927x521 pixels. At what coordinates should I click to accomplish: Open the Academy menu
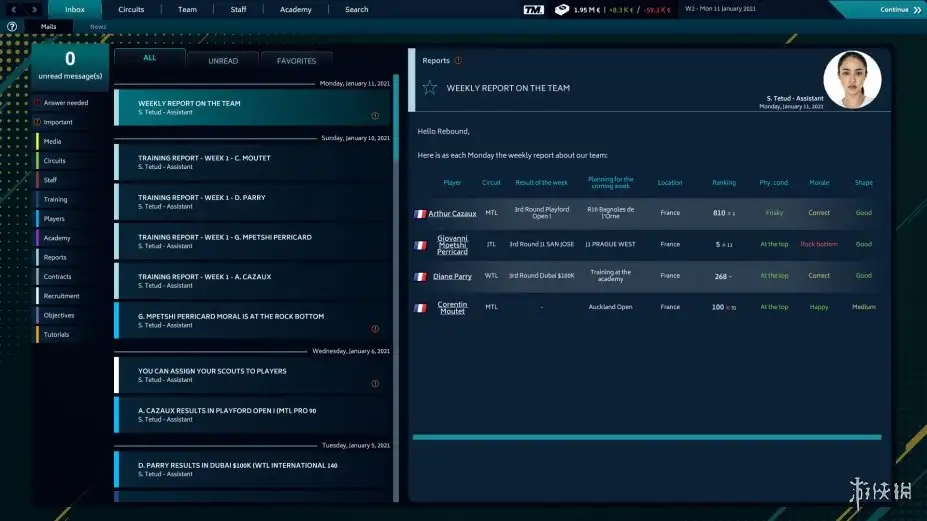click(x=296, y=9)
